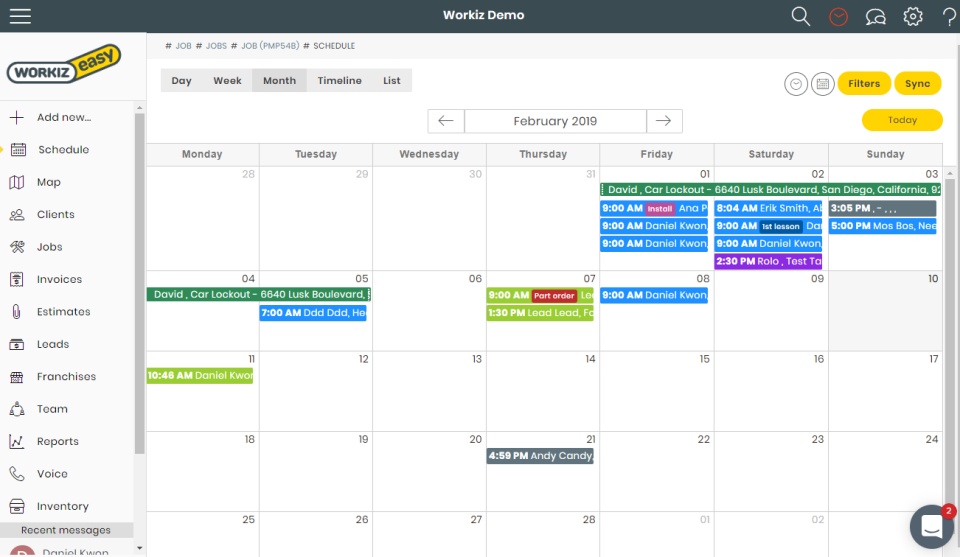960x557 pixels.
Task: Click the Jobs tools icon
Action: (17, 247)
